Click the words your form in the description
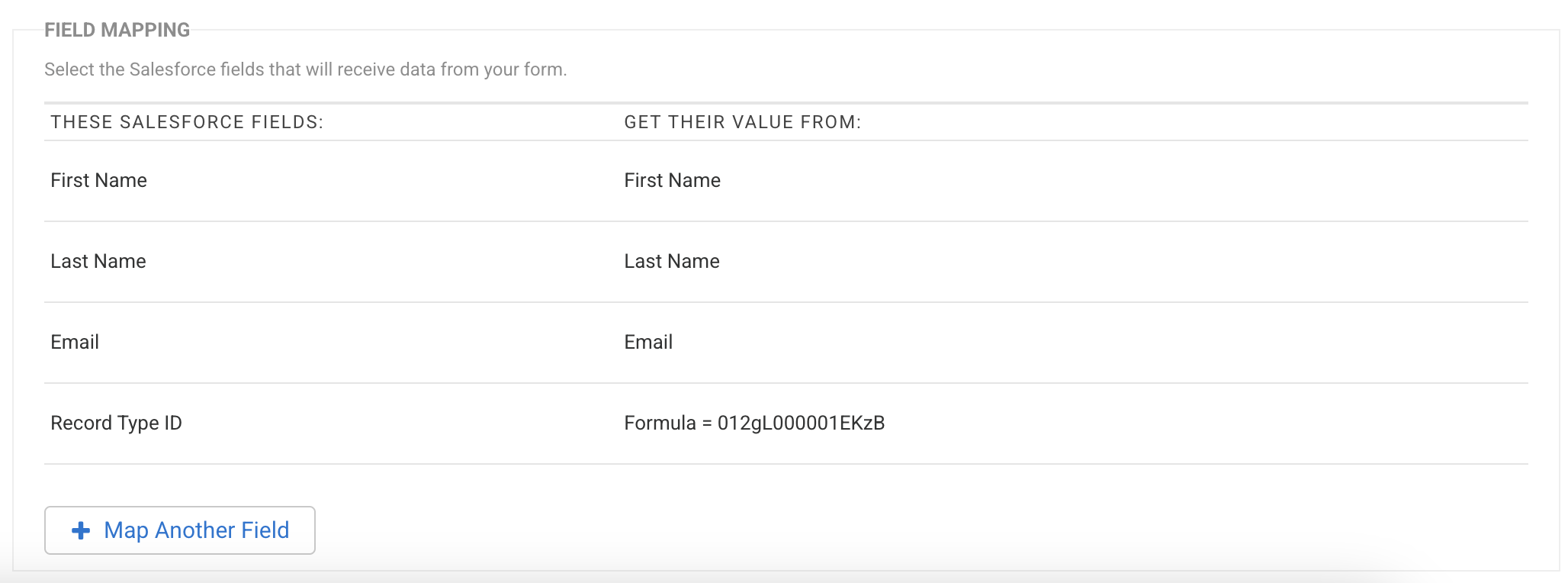The image size is (1568, 583). point(524,69)
